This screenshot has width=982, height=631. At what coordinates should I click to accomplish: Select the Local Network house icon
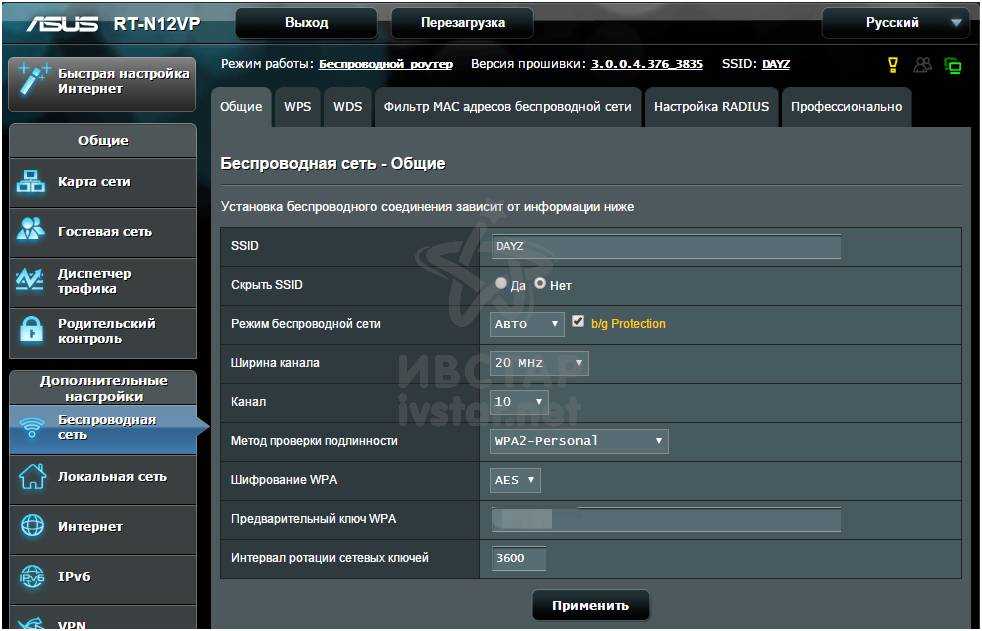click(x=32, y=477)
